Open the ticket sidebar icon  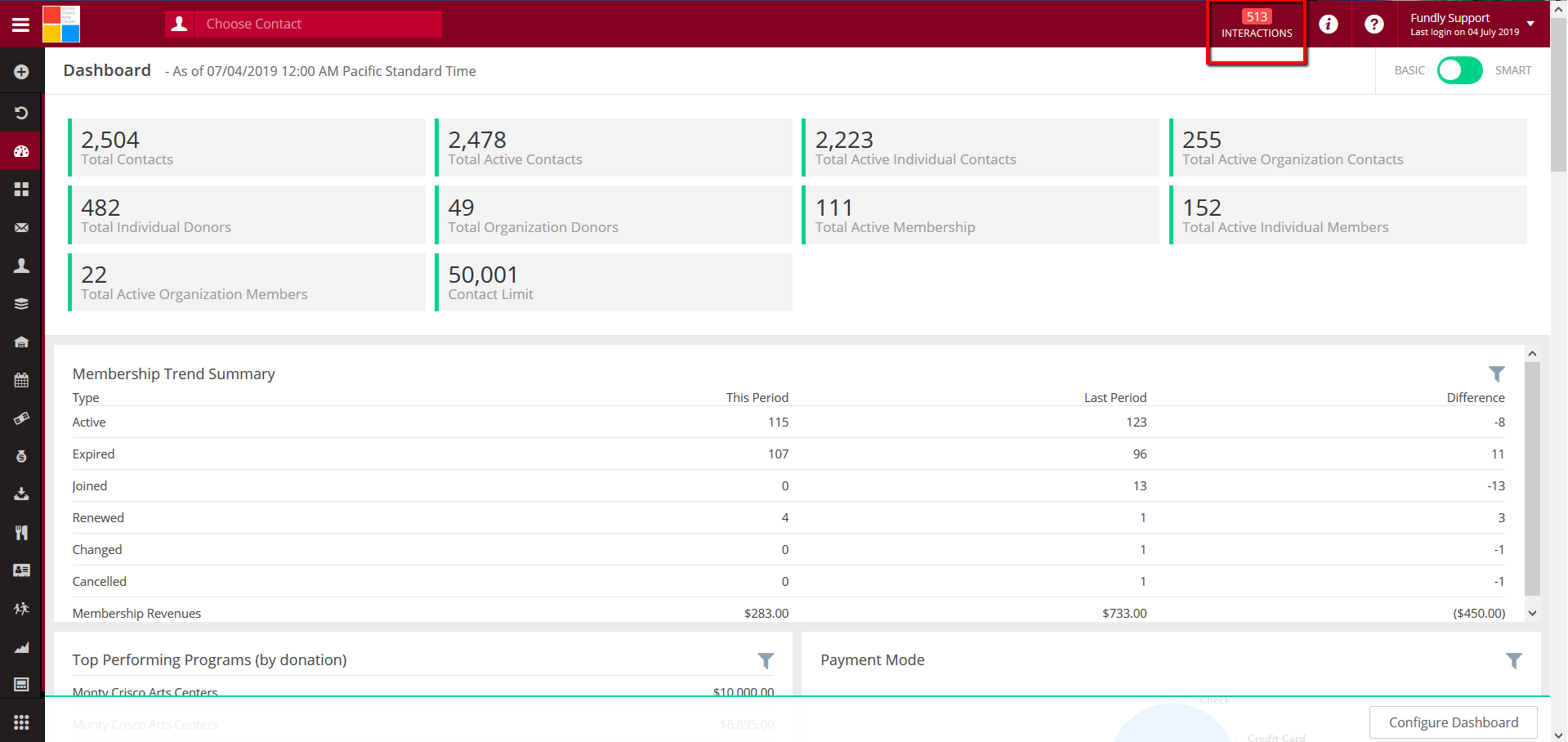21,418
